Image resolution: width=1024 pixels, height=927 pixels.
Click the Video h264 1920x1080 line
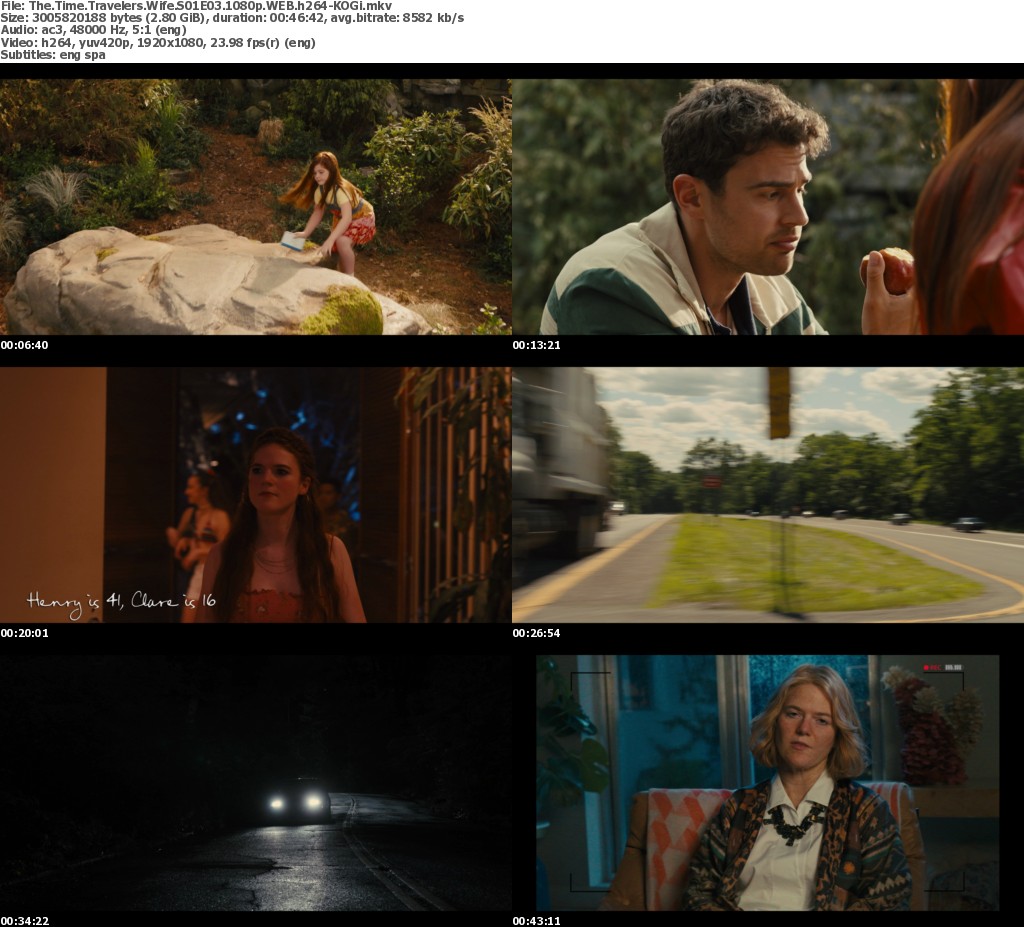coord(158,42)
